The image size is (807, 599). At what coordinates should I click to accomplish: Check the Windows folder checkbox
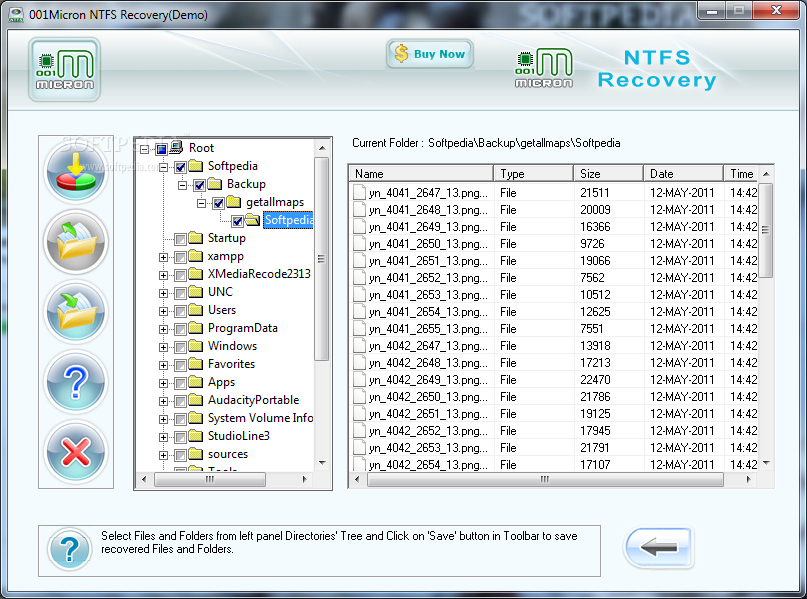coord(180,347)
